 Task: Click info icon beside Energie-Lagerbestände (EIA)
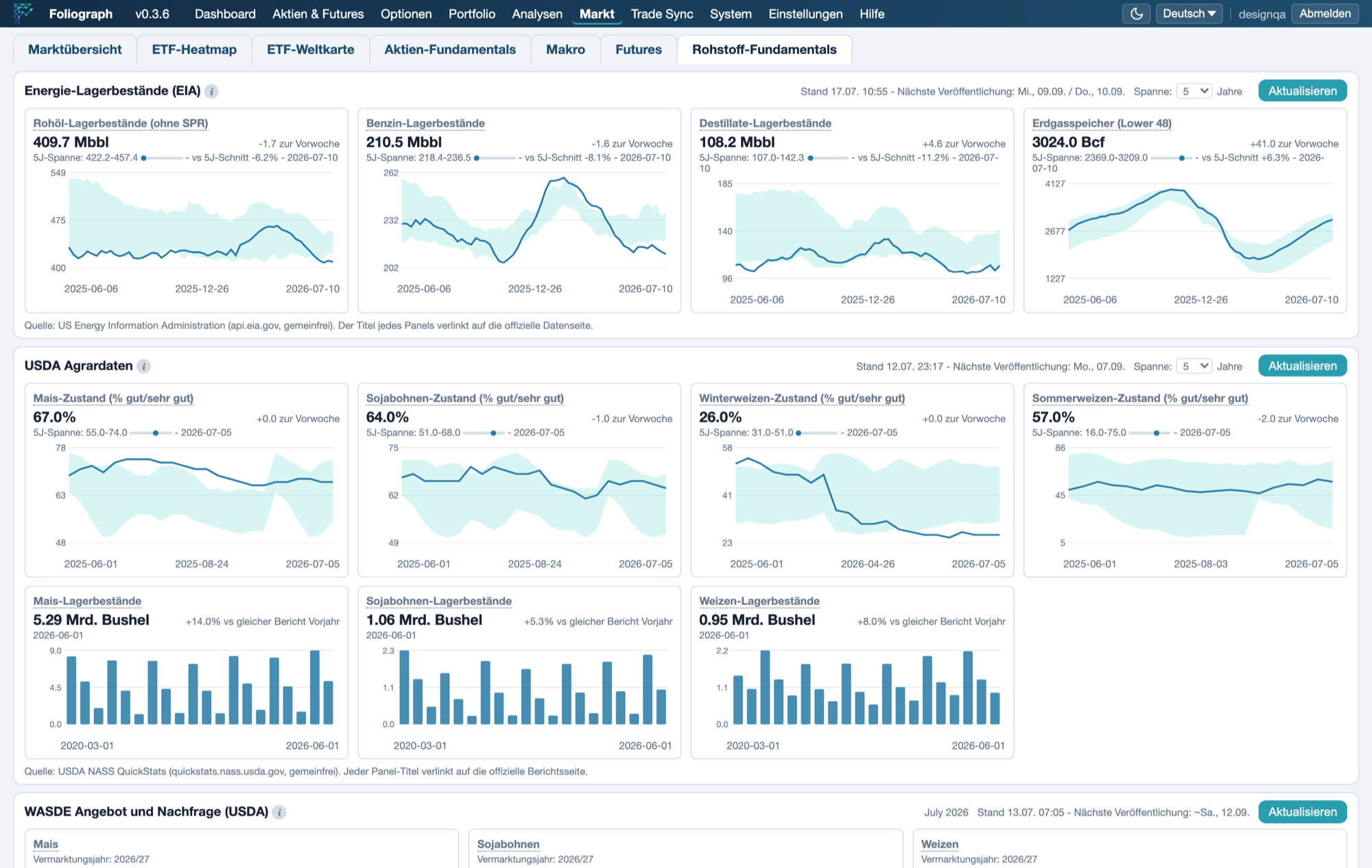coord(211,91)
